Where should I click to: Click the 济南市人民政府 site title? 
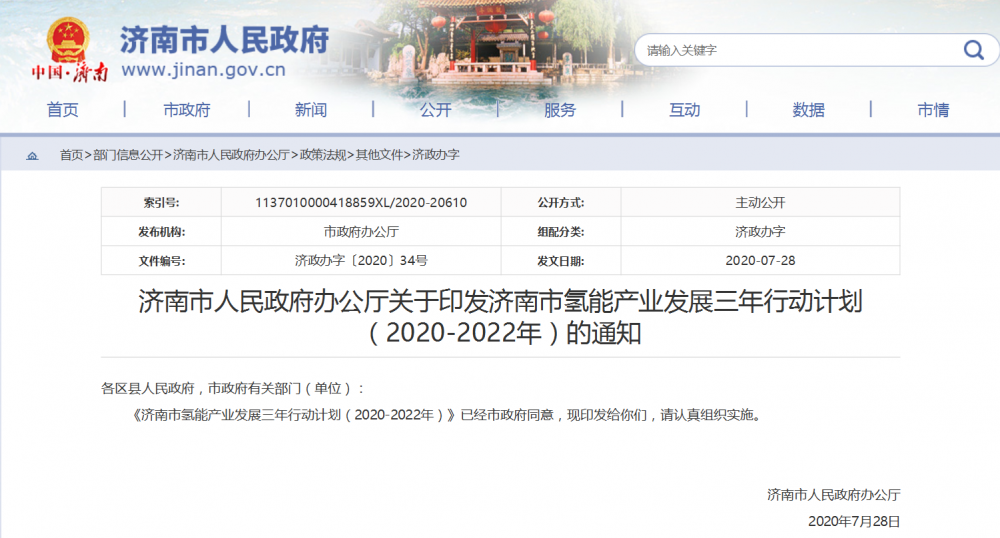(x=224, y=39)
